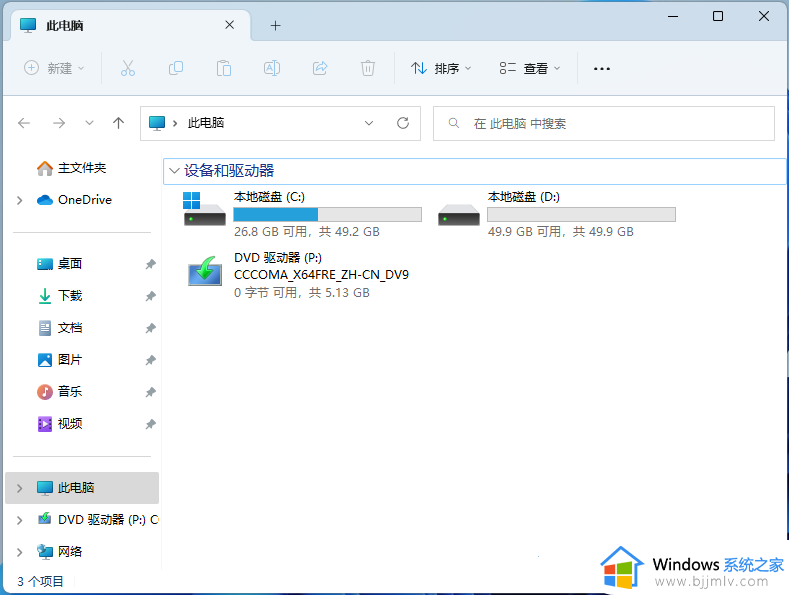Open the address bar history dropdown
789x595 pixels.
[x=369, y=123]
